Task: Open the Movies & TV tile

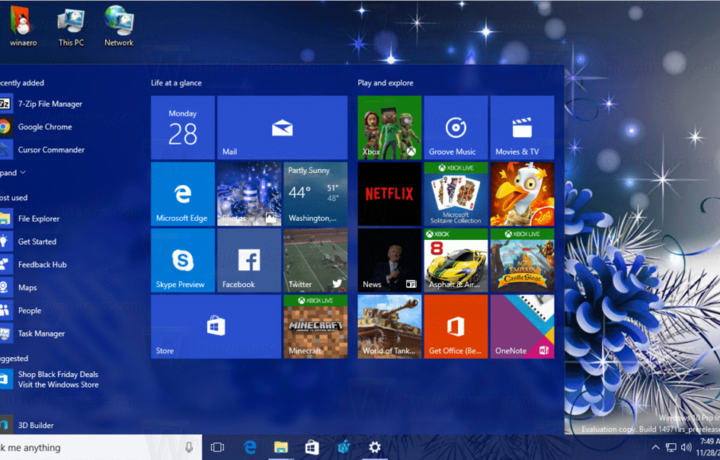Action: coord(522,128)
